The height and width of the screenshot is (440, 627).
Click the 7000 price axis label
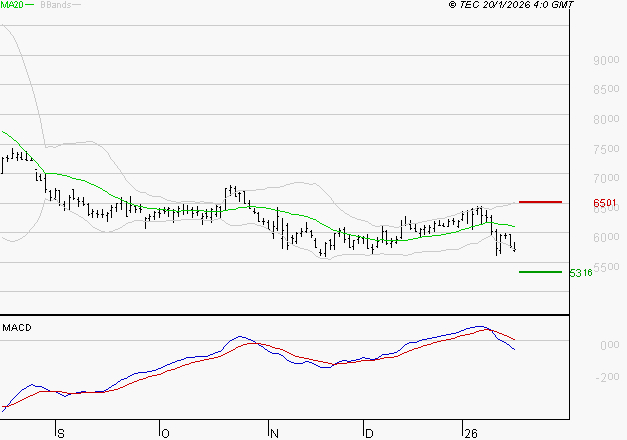606,178
